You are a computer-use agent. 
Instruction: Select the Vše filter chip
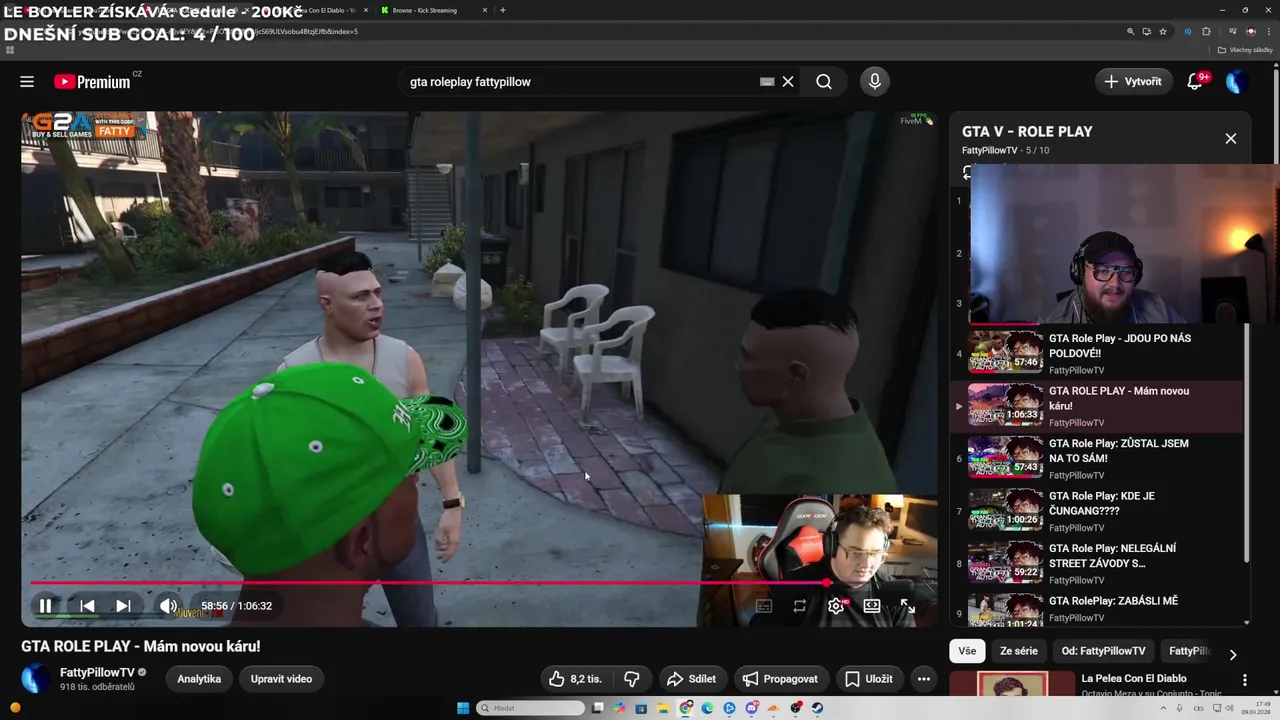click(967, 651)
